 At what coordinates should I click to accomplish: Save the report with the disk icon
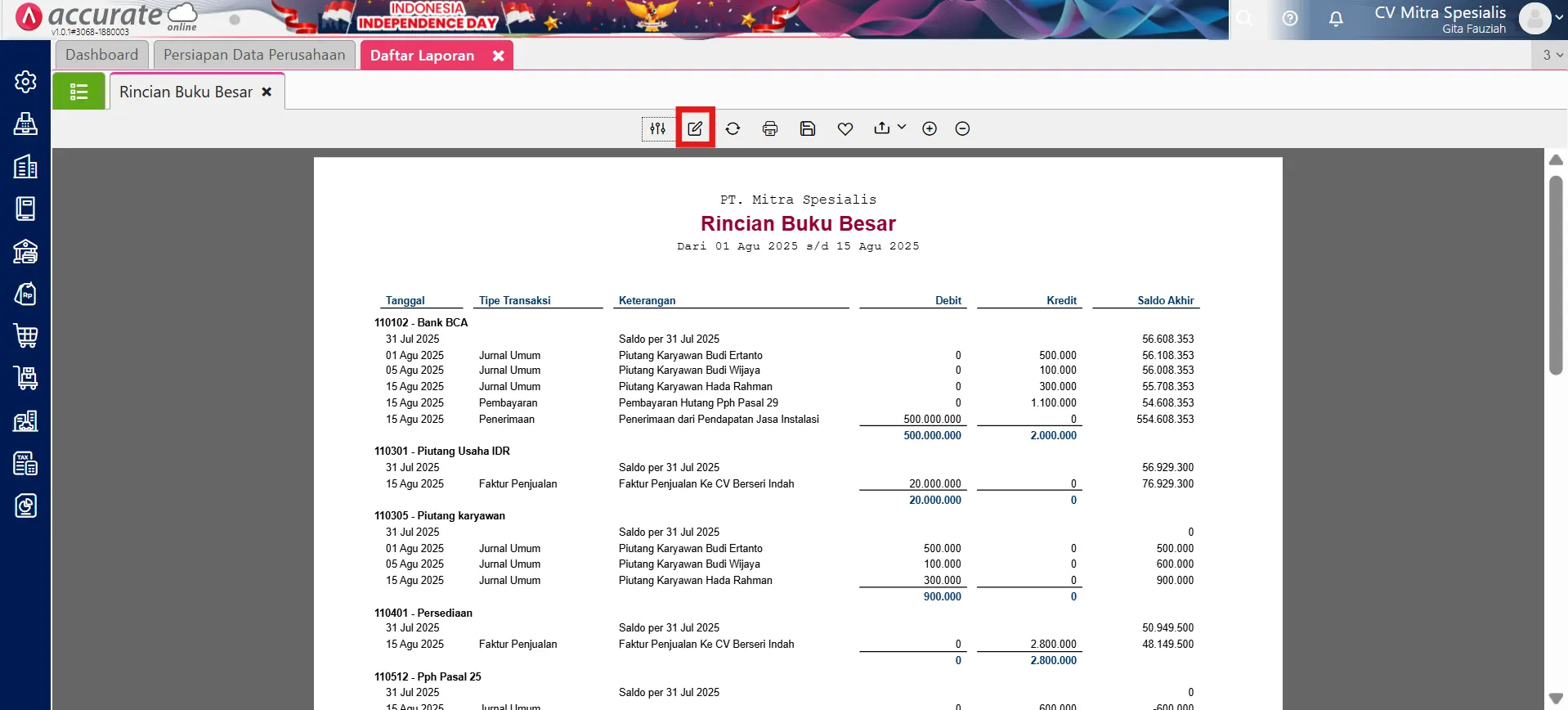pyautogui.click(x=808, y=128)
